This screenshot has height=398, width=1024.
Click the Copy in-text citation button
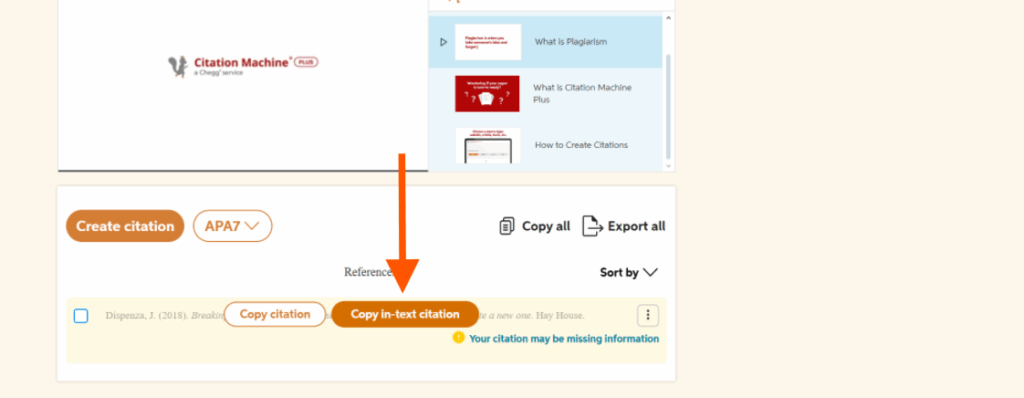405,314
